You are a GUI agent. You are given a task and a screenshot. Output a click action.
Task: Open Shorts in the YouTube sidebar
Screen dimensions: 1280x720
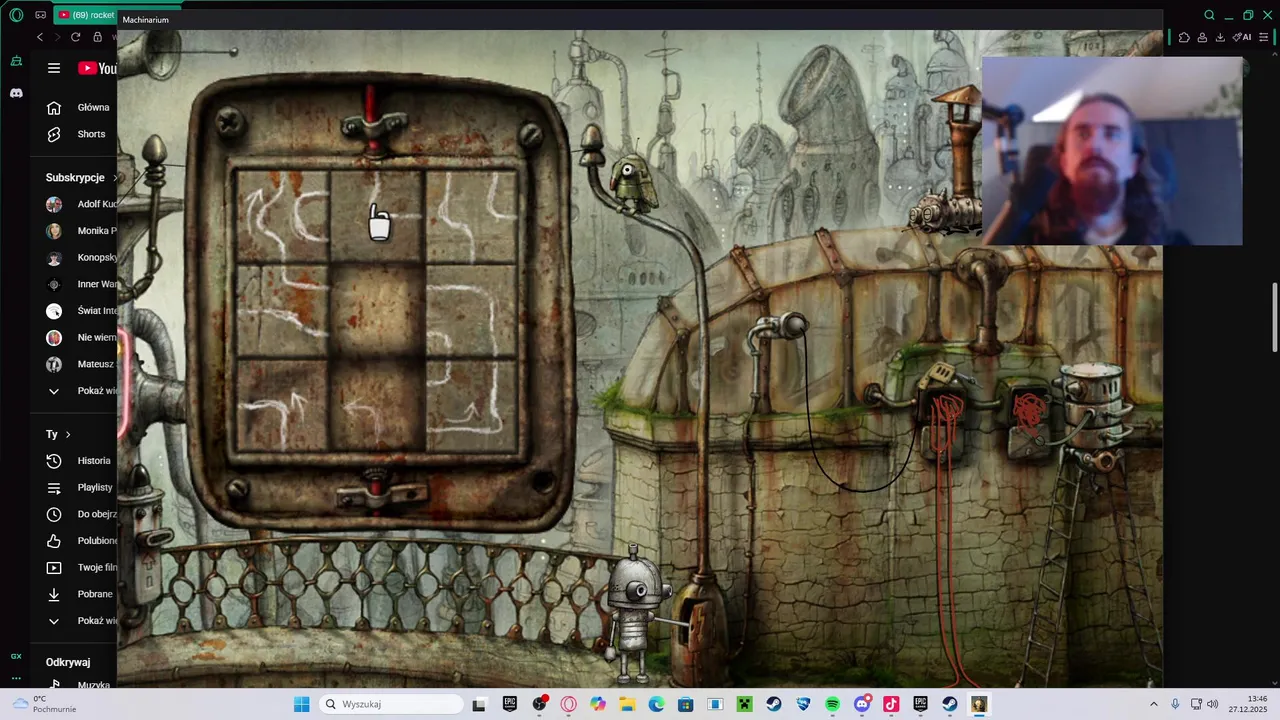(81, 134)
